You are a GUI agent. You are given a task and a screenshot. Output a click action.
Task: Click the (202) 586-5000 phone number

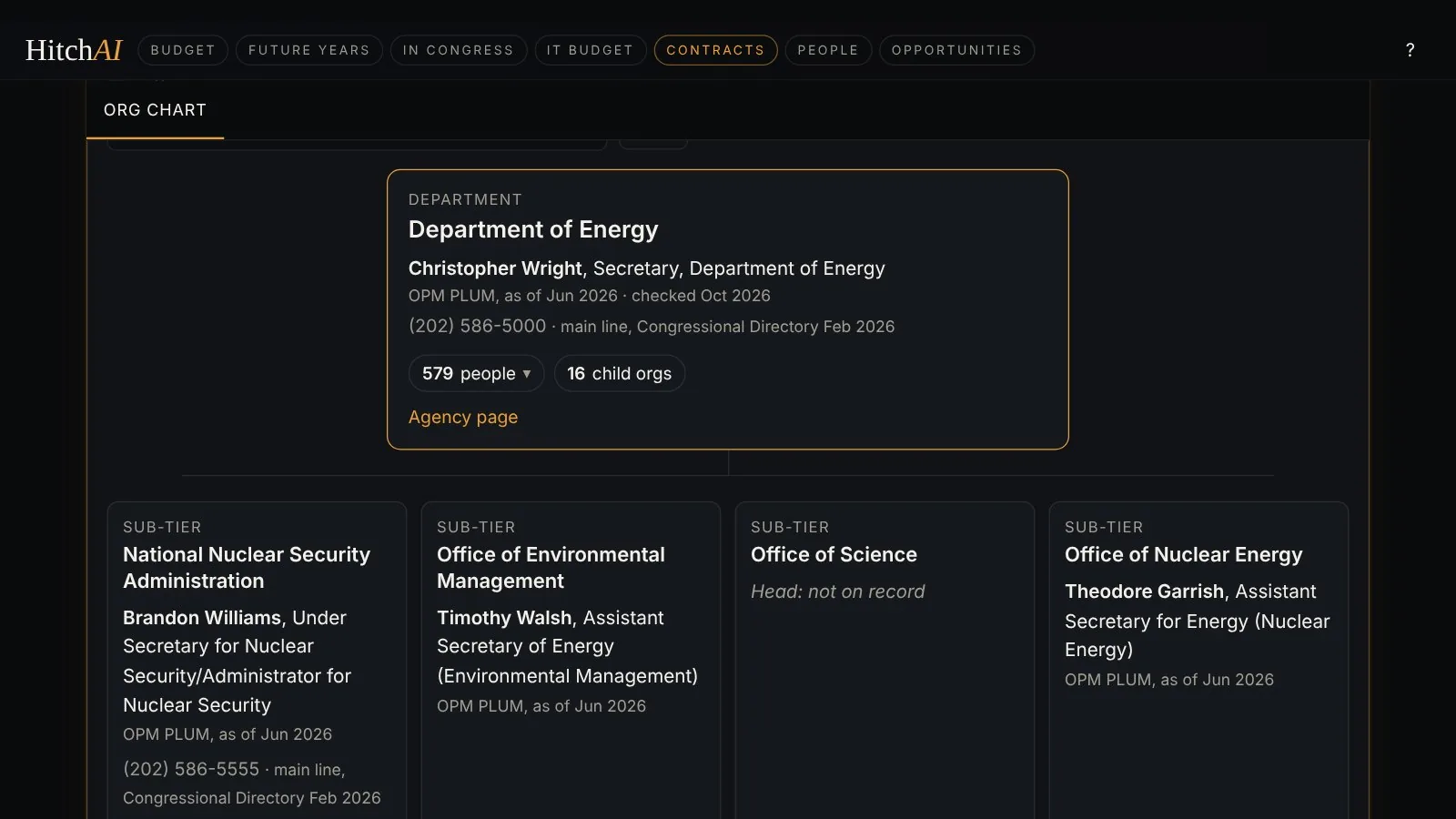(477, 326)
